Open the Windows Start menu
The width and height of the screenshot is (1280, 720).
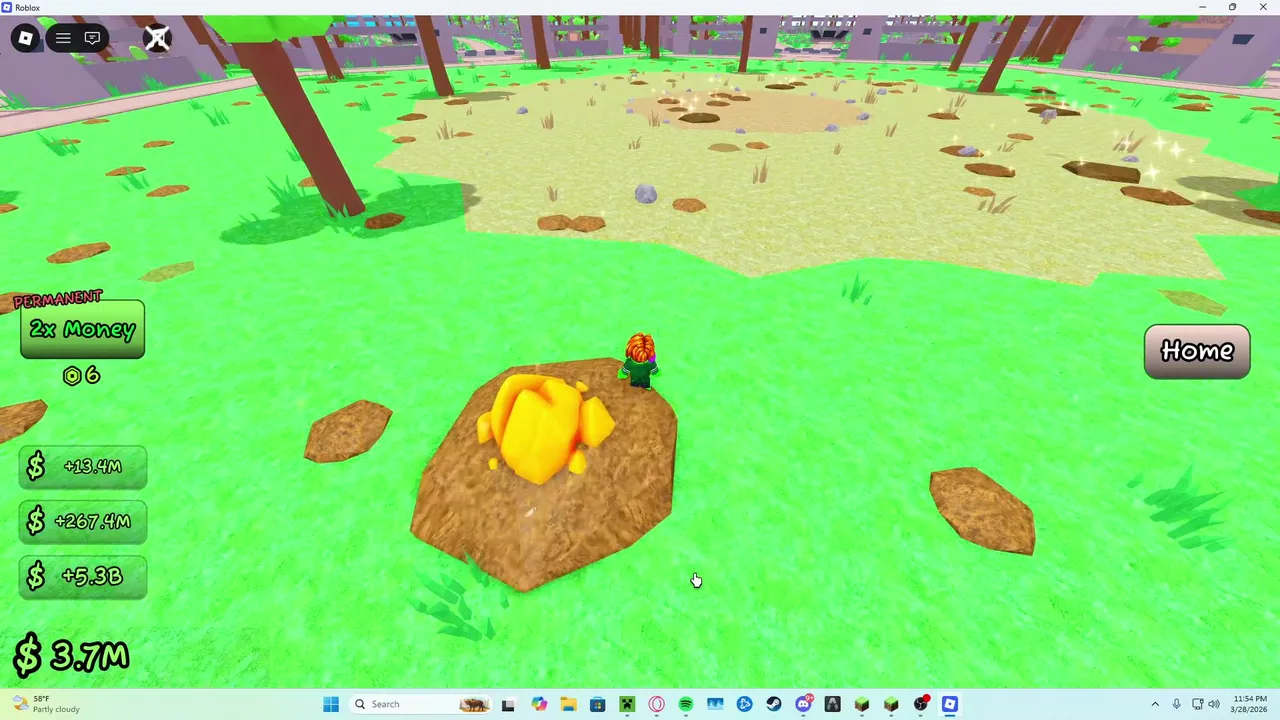331,704
